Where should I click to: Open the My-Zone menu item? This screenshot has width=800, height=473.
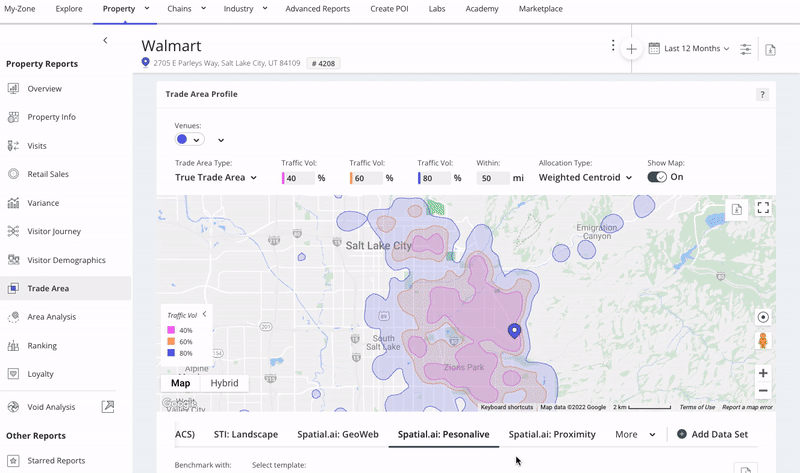20,9
